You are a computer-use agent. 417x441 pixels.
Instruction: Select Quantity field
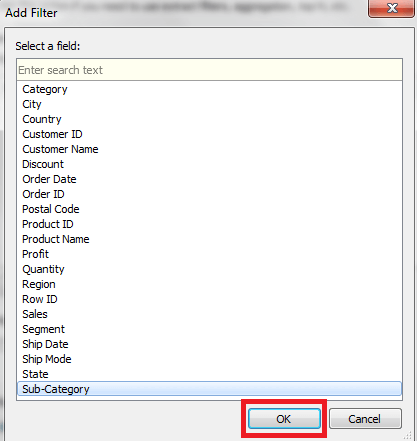(43, 269)
